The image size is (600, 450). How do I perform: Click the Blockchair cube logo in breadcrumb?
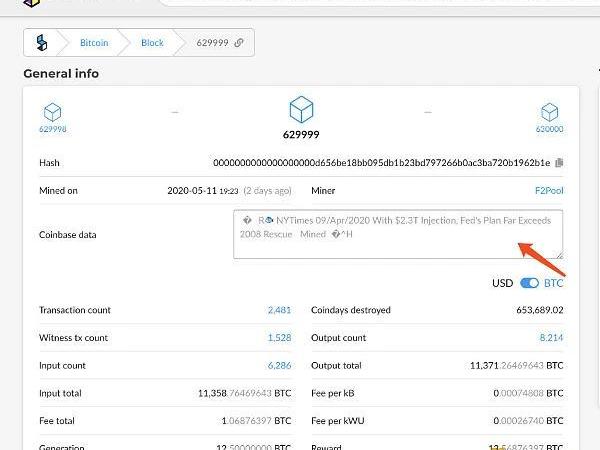pyautogui.click(x=42, y=43)
